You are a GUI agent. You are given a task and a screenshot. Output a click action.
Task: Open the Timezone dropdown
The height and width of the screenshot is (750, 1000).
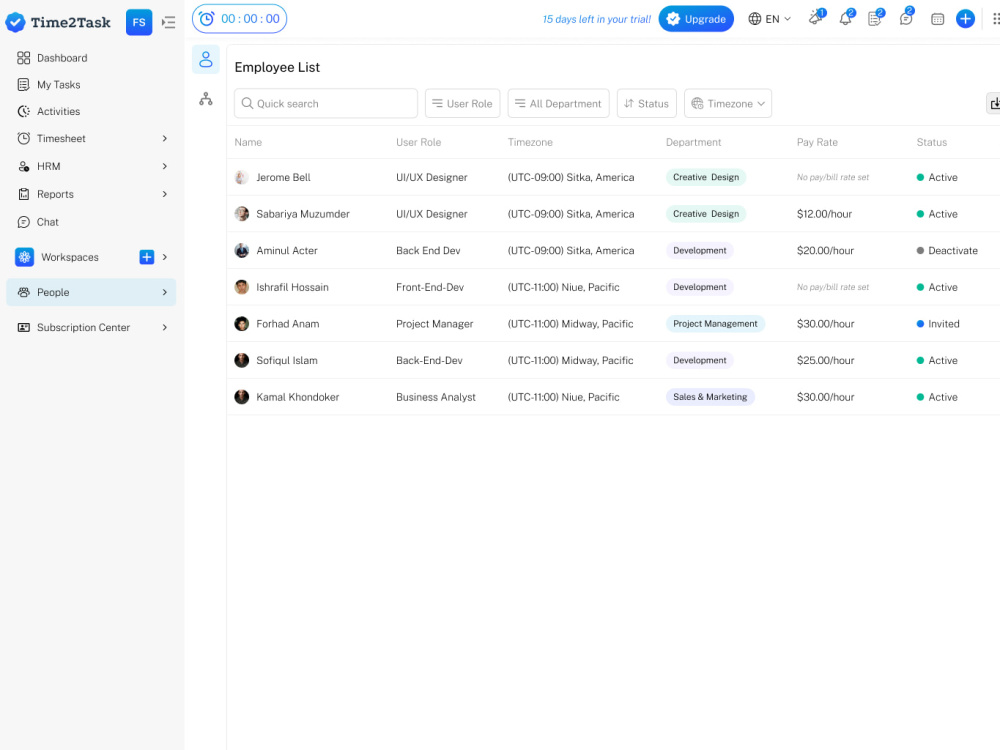728,103
